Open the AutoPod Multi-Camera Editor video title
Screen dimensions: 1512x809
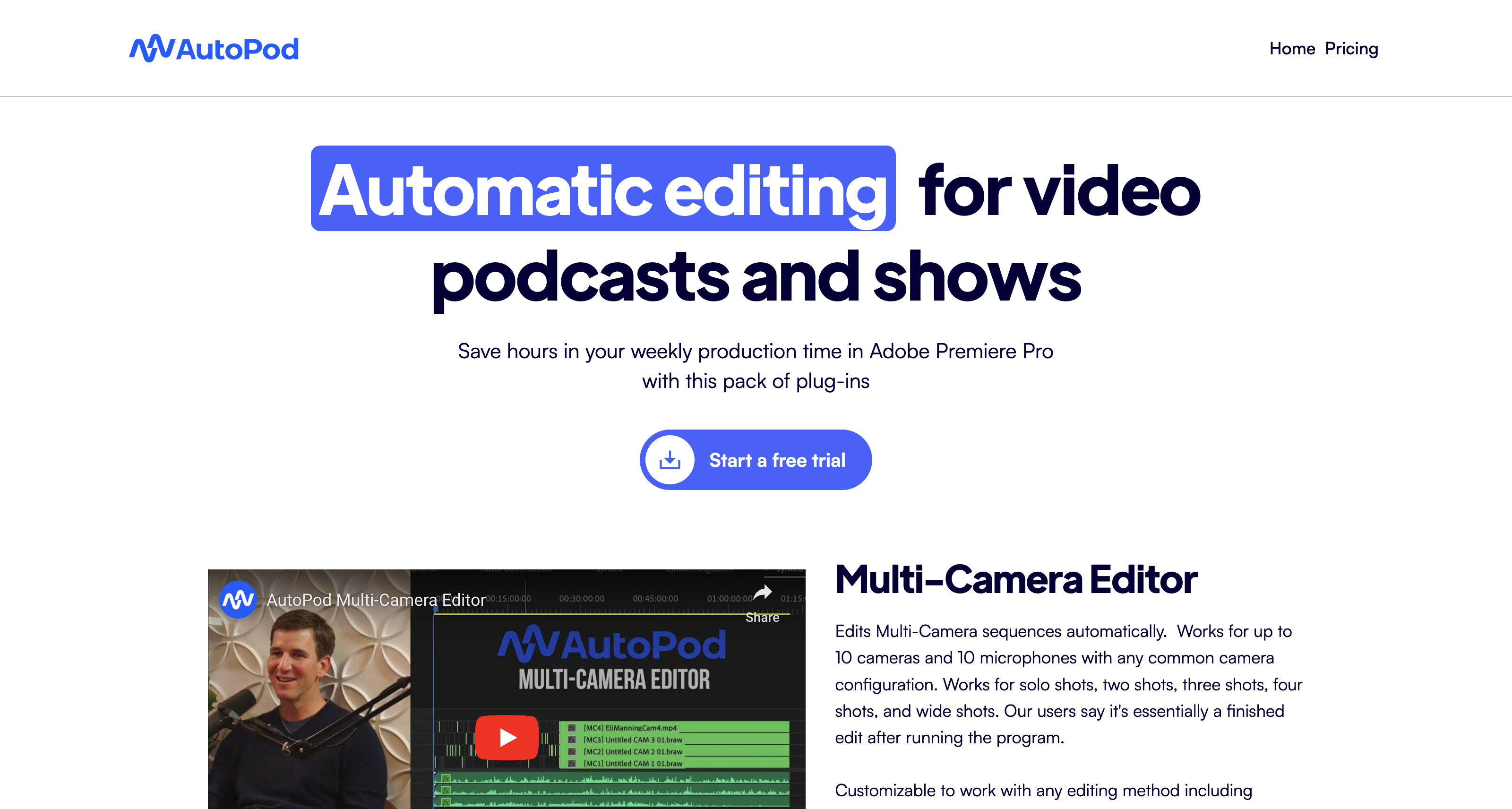[376, 599]
